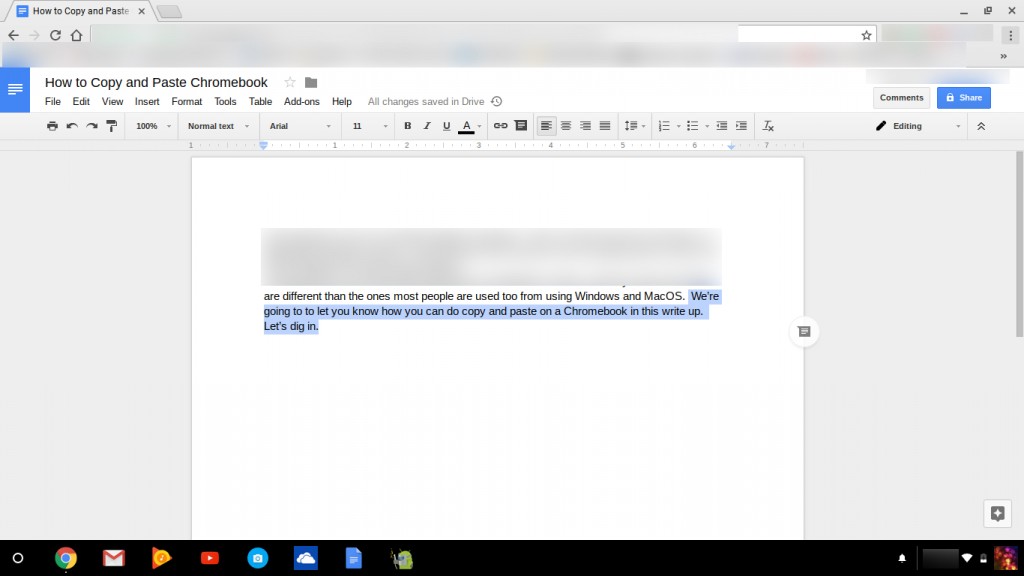This screenshot has width=1024, height=576.
Task: Apply a bulleted list
Action: [x=693, y=126]
